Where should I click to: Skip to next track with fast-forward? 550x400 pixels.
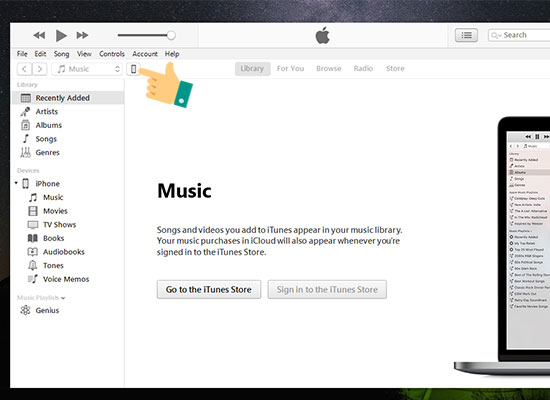pyautogui.click(x=82, y=35)
